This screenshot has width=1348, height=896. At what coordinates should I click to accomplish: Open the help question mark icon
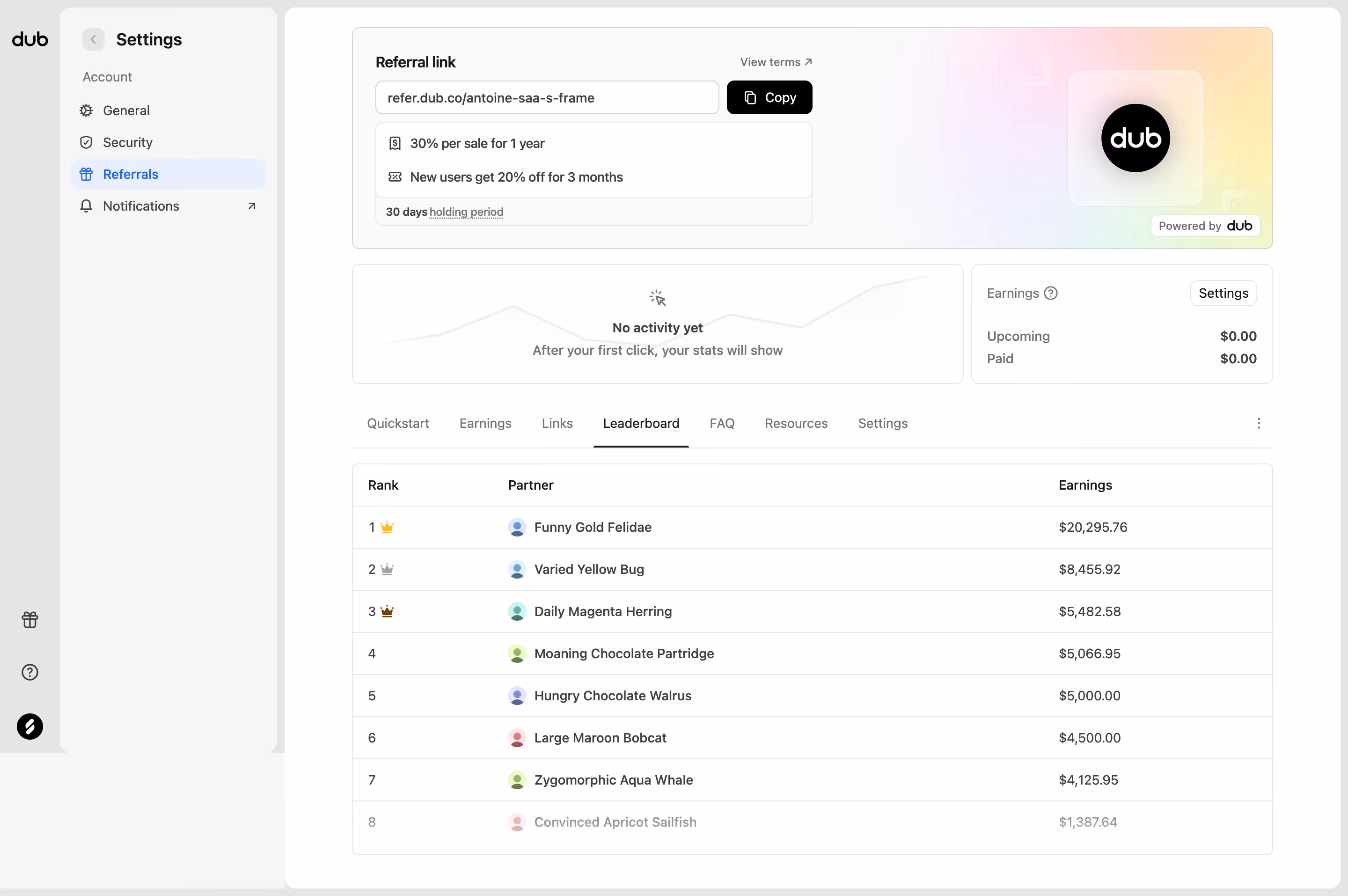click(29, 673)
